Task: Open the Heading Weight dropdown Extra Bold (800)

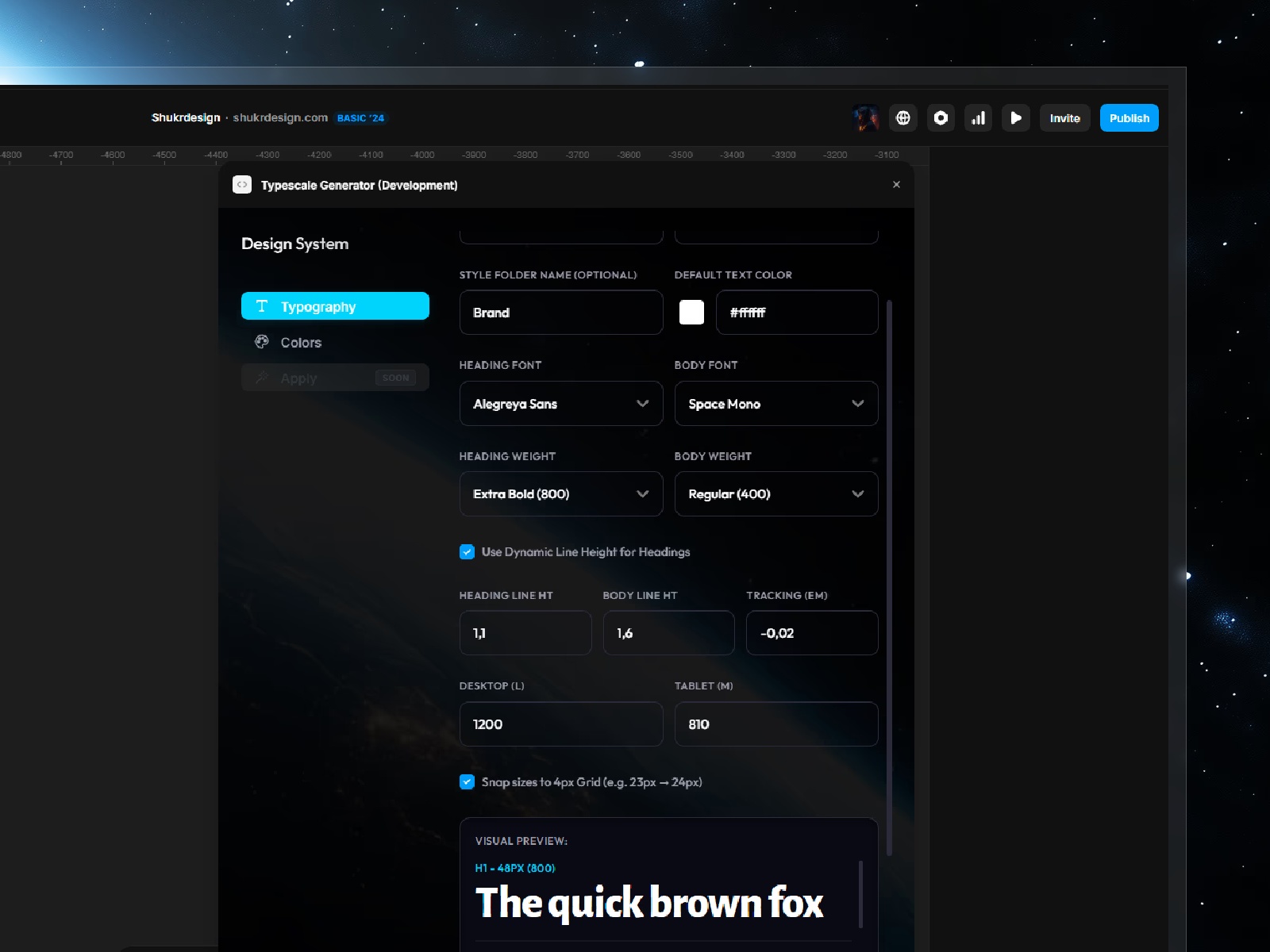Action: 560,493
